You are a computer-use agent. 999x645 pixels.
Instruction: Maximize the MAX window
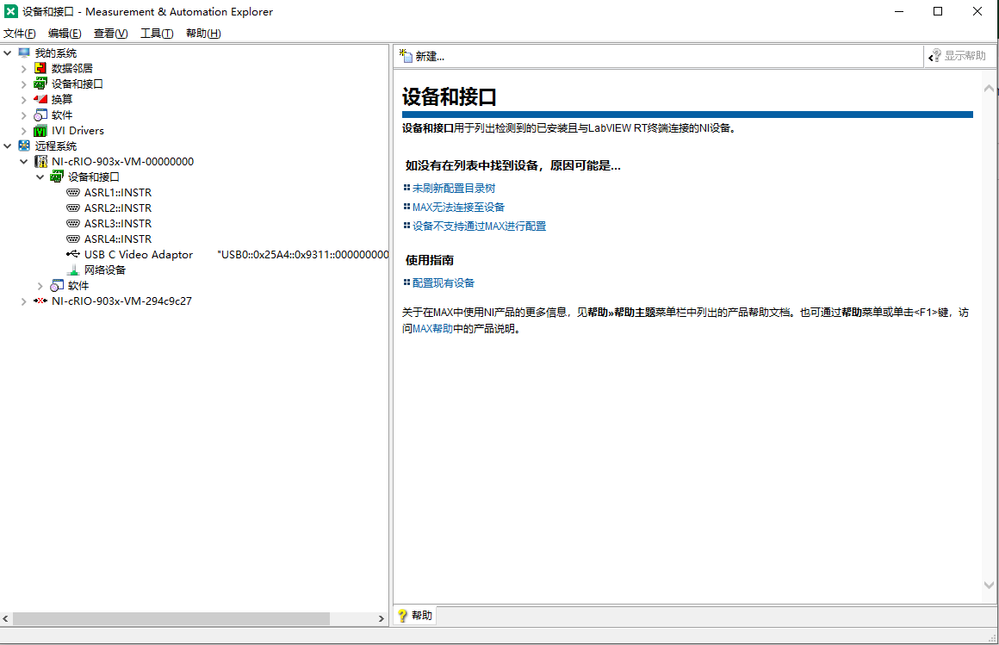(x=938, y=11)
